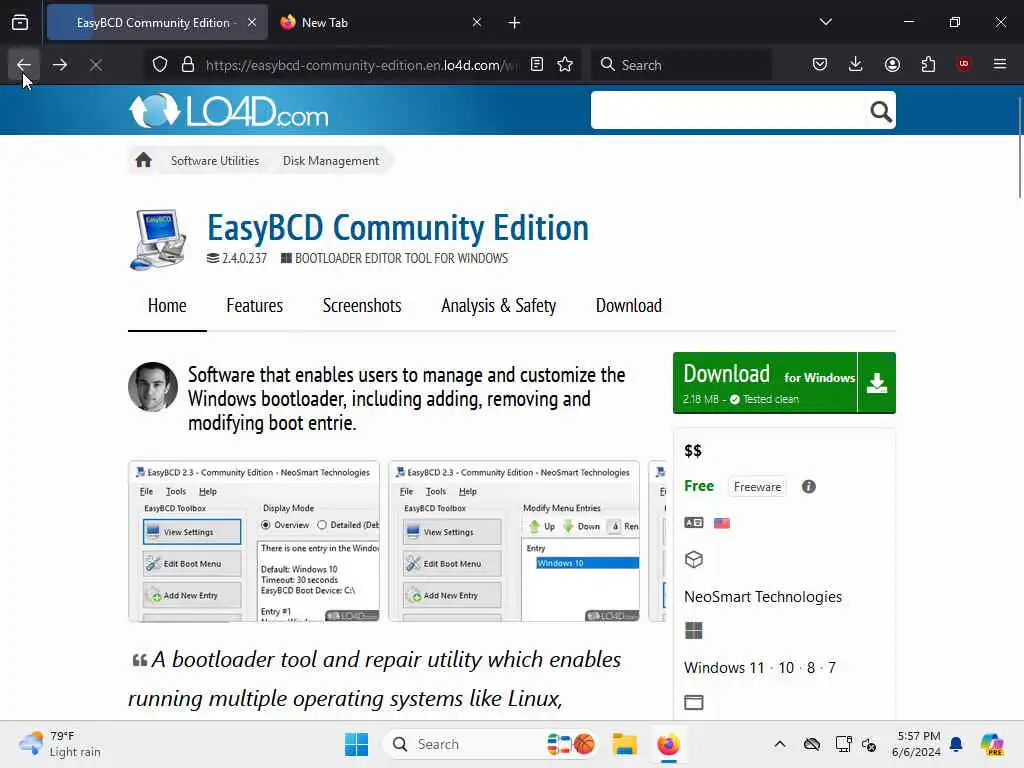Image resolution: width=1024 pixels, height=768 pixels.
Task: Switch to the EasyBCD Community Edition tab
Action: tap(157, 22)
